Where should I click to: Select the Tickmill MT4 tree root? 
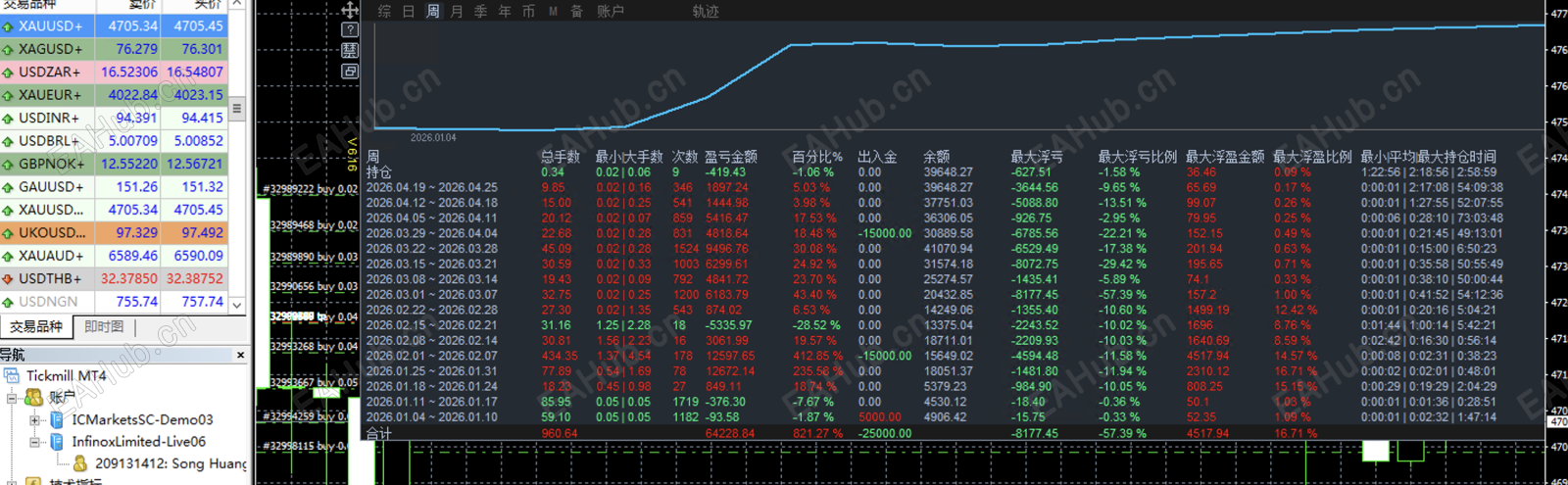(x=66, y=376)
